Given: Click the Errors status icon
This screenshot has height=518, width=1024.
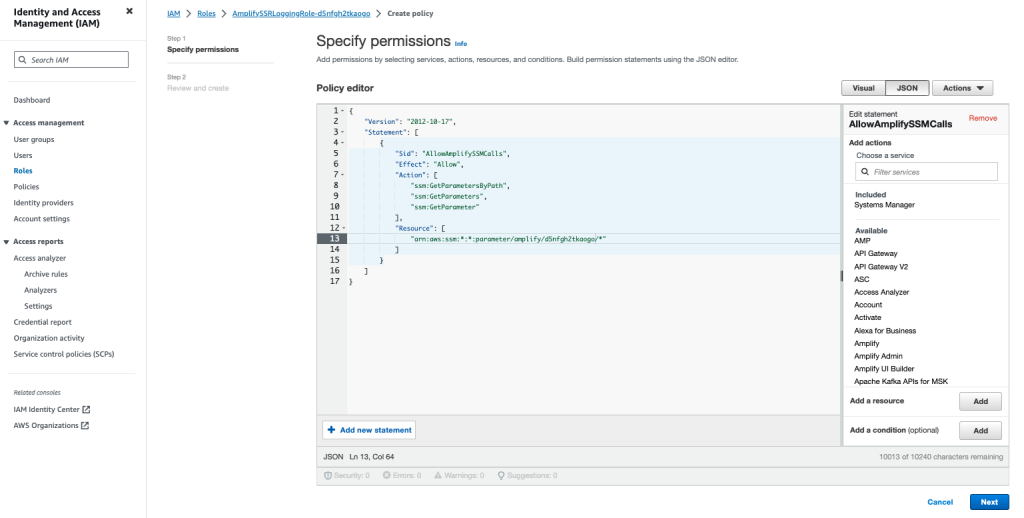Looking at the screenshot, I should pyautogui.click(x=387, y=476).
